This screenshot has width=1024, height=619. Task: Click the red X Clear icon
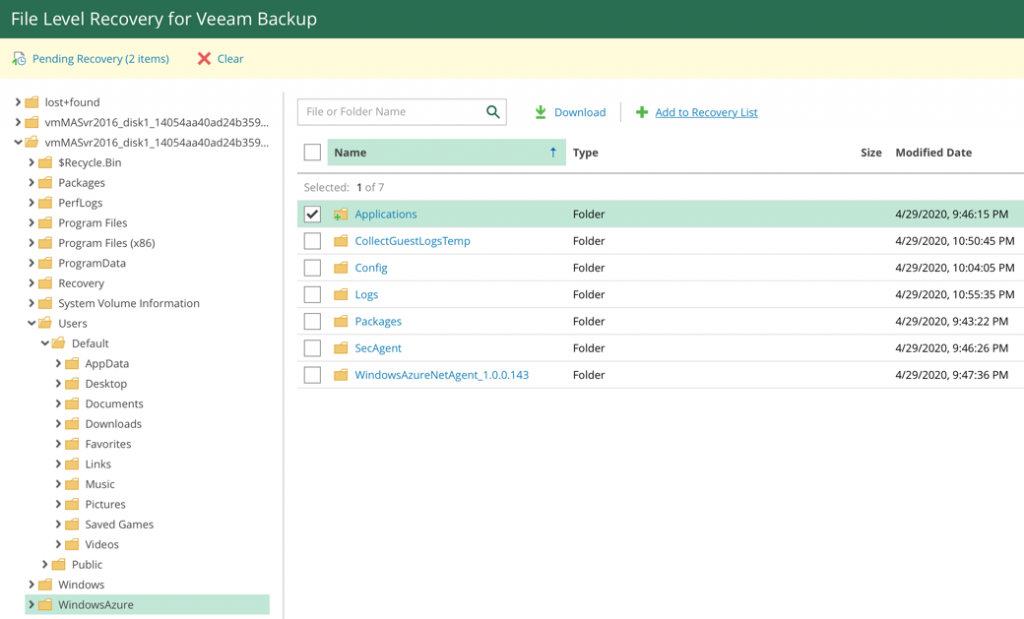pyautogui.click(x=204, y=59)
